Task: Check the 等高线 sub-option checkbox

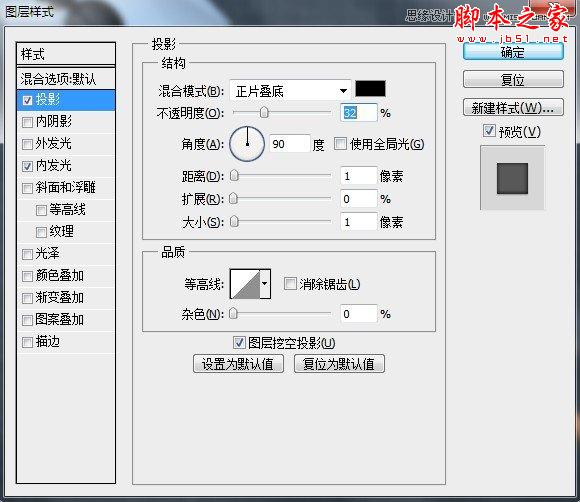Action: pyautogui.click(x=41, y=210)
